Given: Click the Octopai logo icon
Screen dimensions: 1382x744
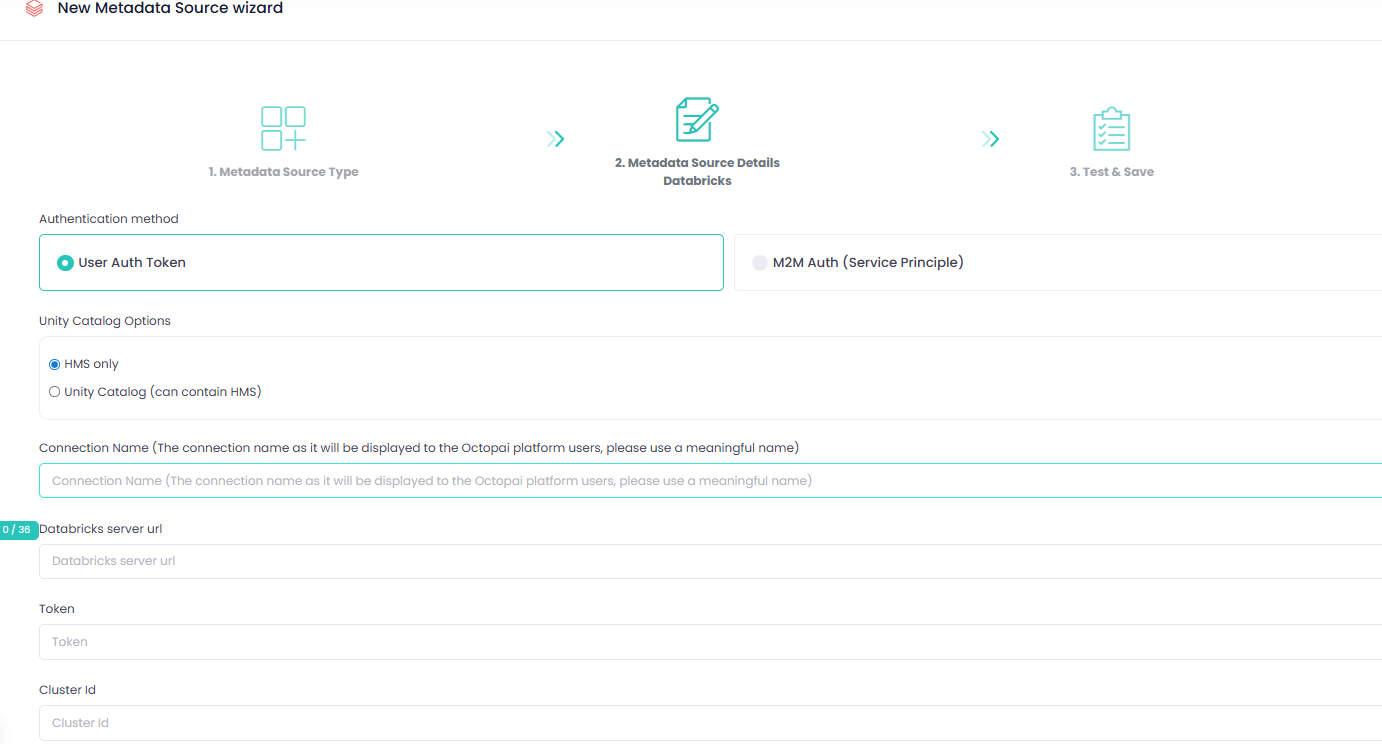Looking at the screenshot, I should (x=34, y=9).
